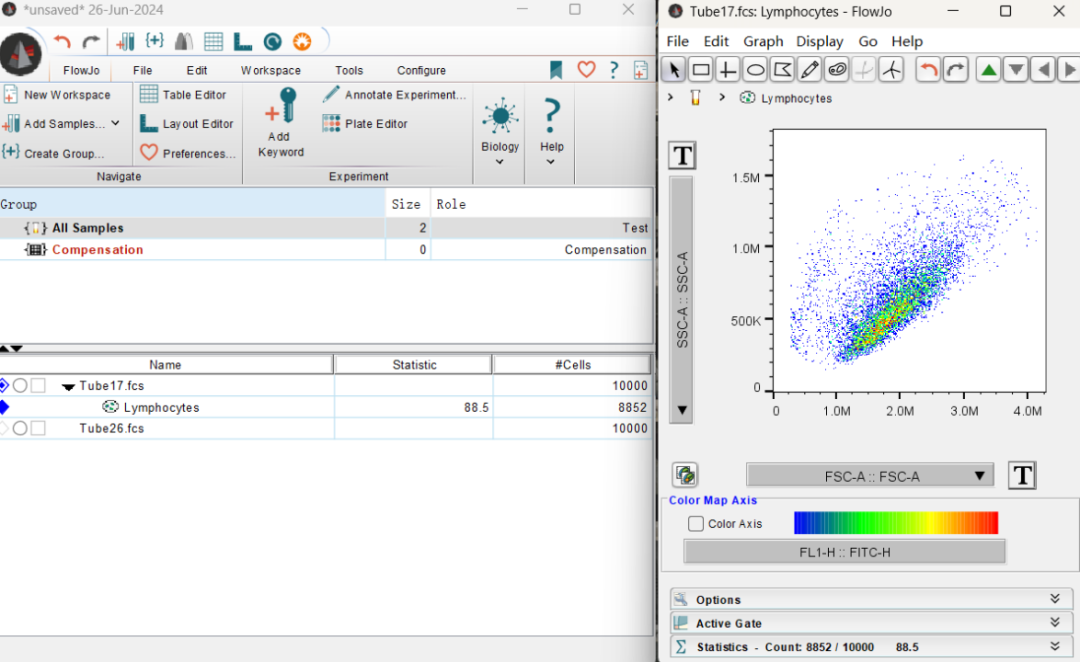The image size is (1080, 662).
Task: Open the Tools ribbon tab
Action: click(x=349, y=70)
